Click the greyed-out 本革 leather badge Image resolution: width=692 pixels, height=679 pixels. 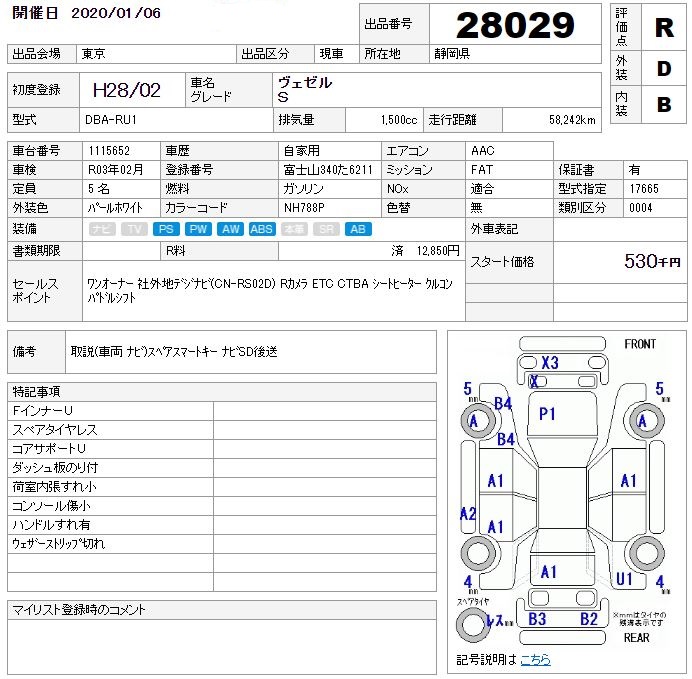(294, 229)
